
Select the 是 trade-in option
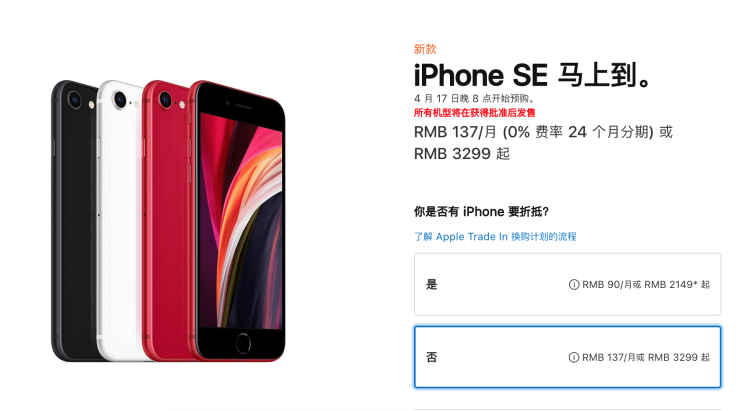(x=567, y=284)
